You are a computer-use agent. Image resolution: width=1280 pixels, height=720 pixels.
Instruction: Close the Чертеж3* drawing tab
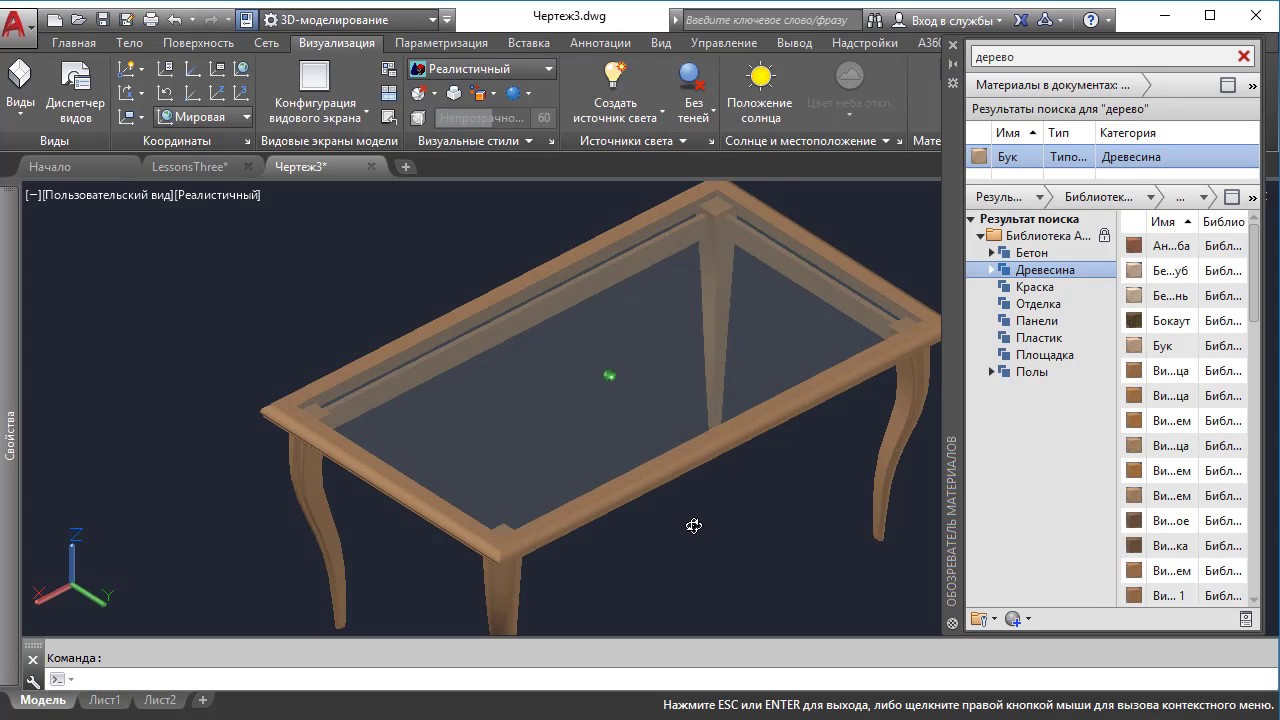point(372,167)
